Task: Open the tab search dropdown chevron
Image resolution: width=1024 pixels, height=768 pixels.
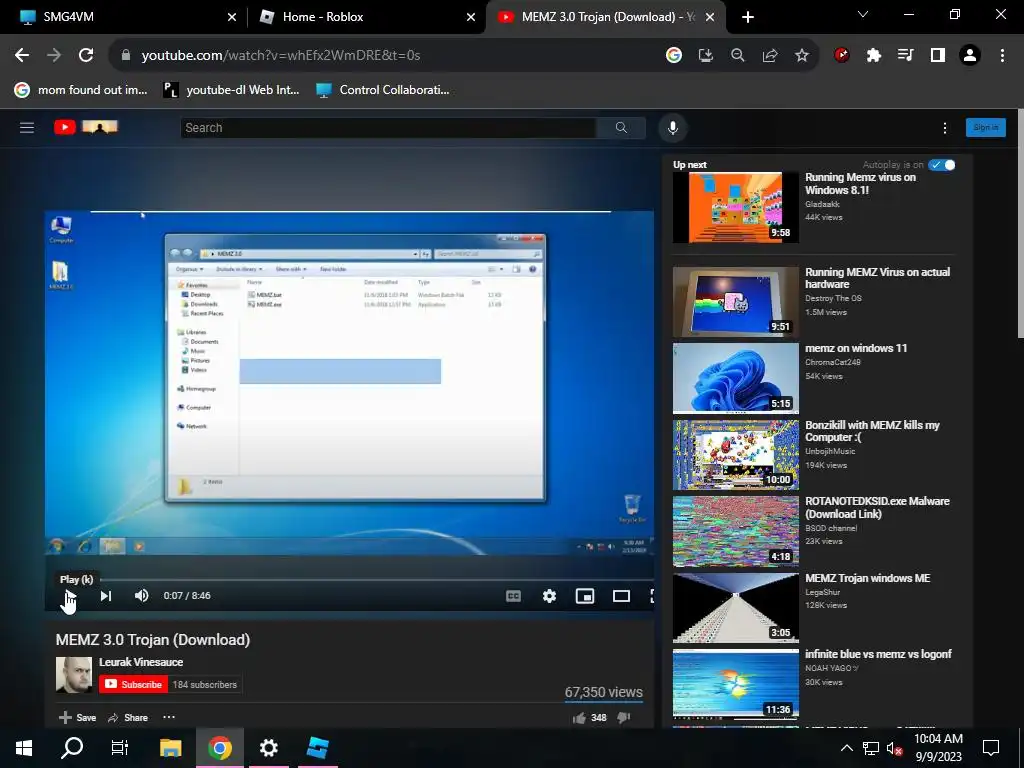Action: coord(863,14)
